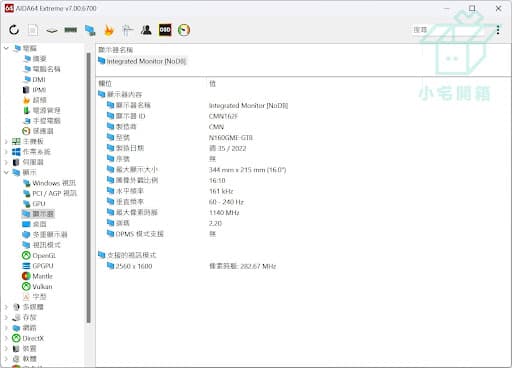This screenshot has width=512, height=368.
Task: Open the 視訊模式 tree item
Action: pos(41,245)
